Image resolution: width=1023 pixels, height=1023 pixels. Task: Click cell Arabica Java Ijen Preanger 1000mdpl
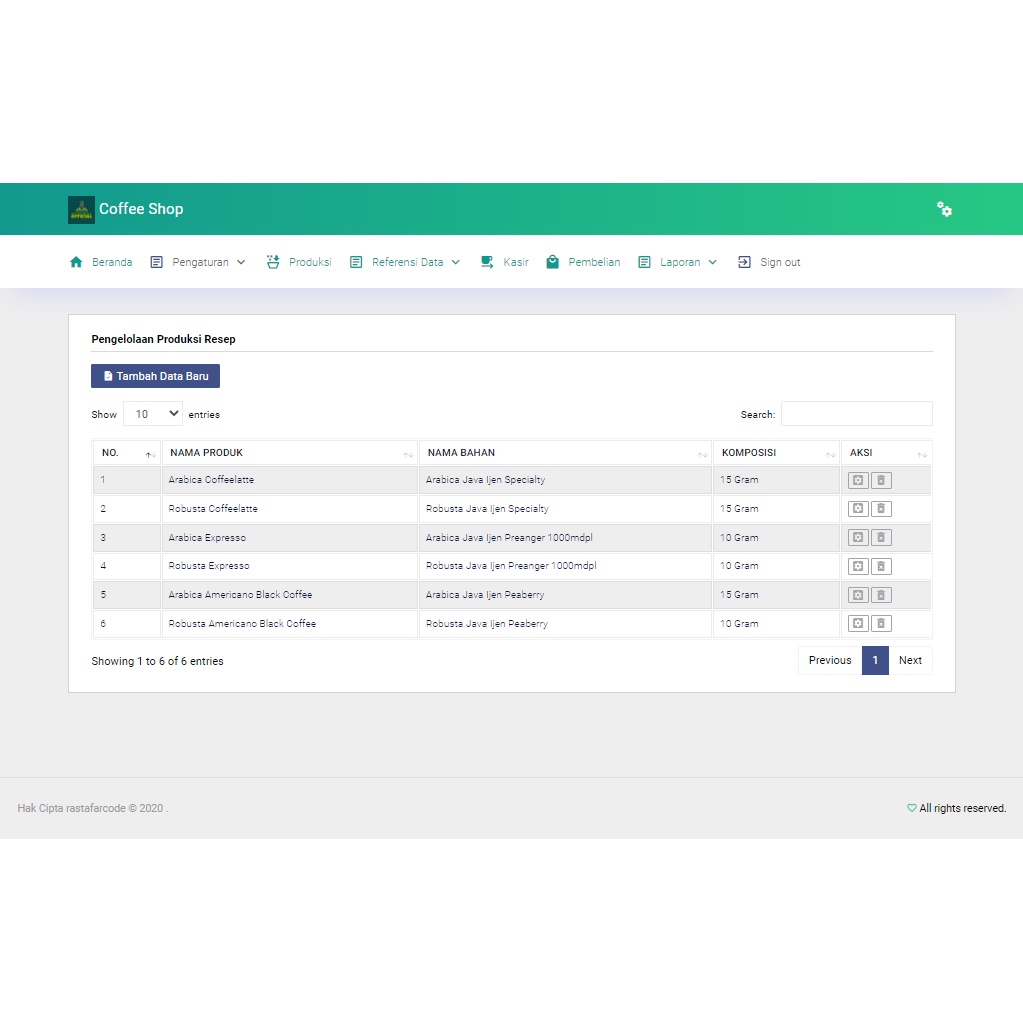565,538
